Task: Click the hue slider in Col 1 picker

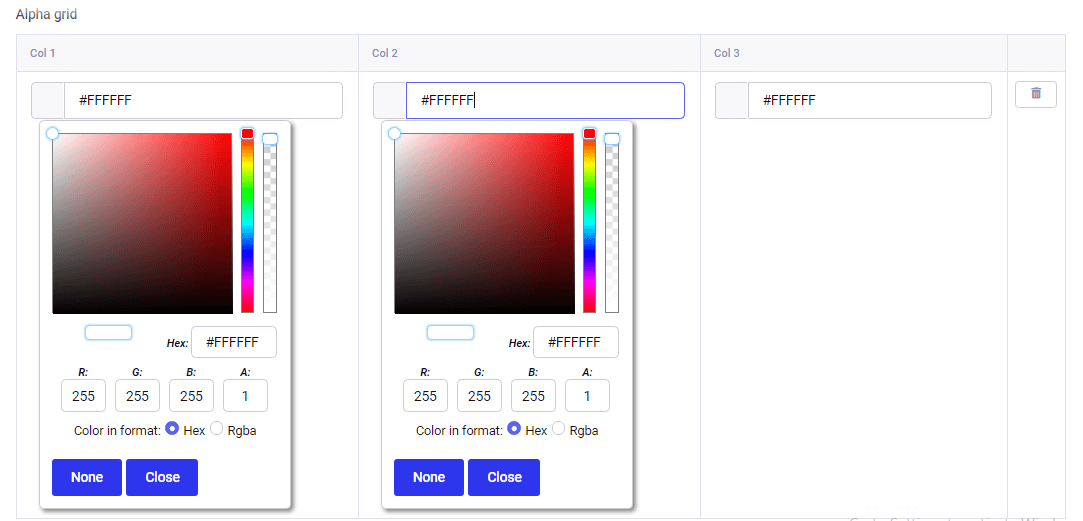Action: point(247,222)
